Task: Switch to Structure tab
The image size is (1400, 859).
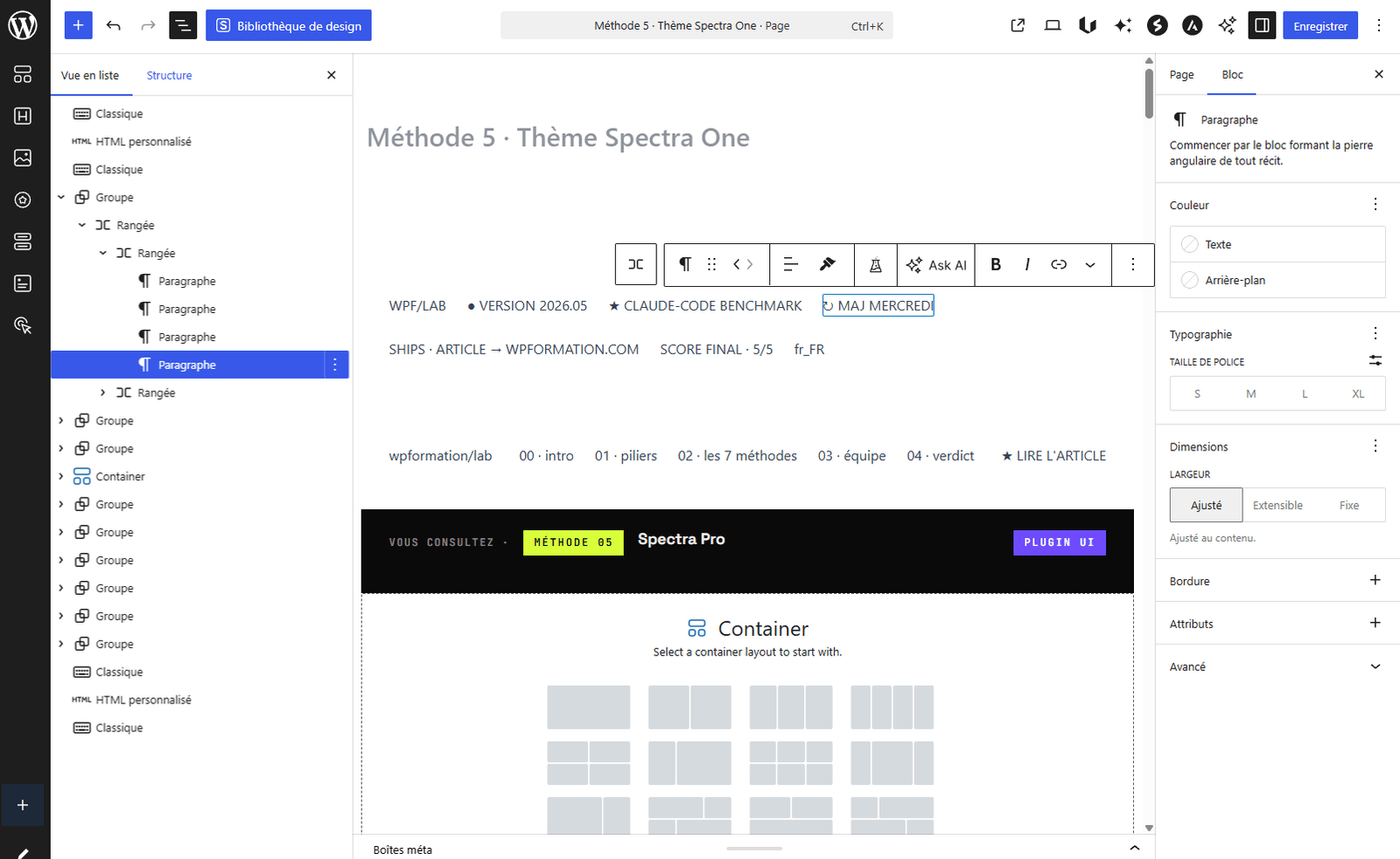Action: tap(169, 75)
